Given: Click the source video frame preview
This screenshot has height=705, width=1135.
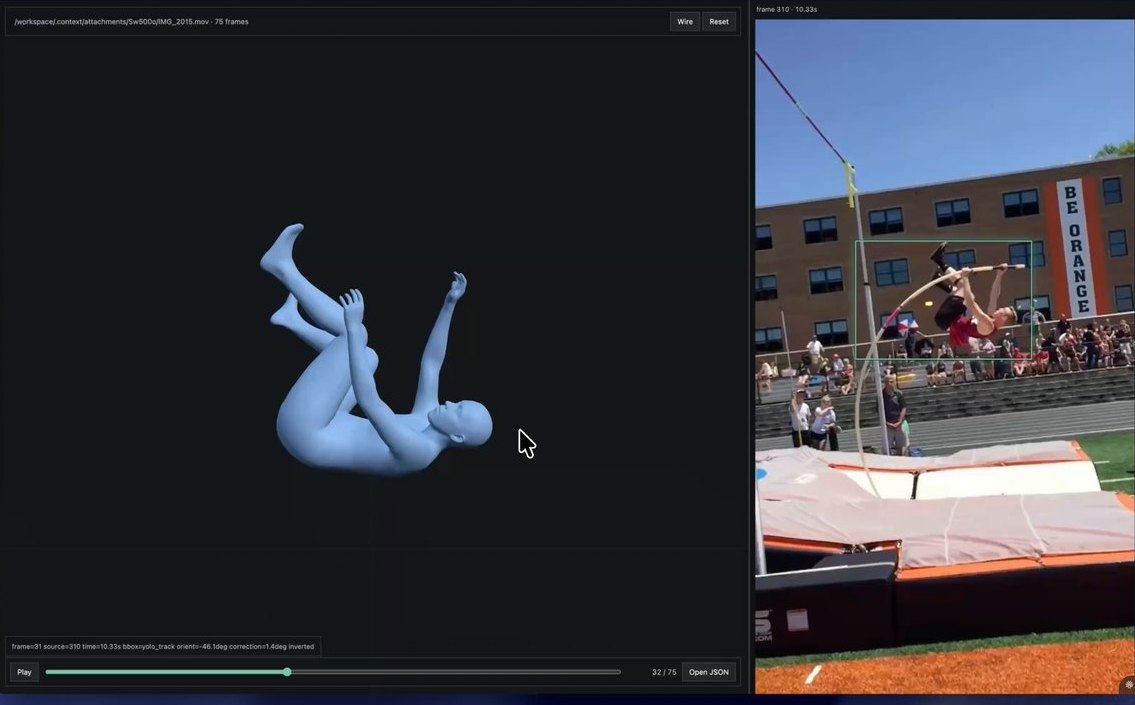Looking at the screenshot, I should [945, 356].
